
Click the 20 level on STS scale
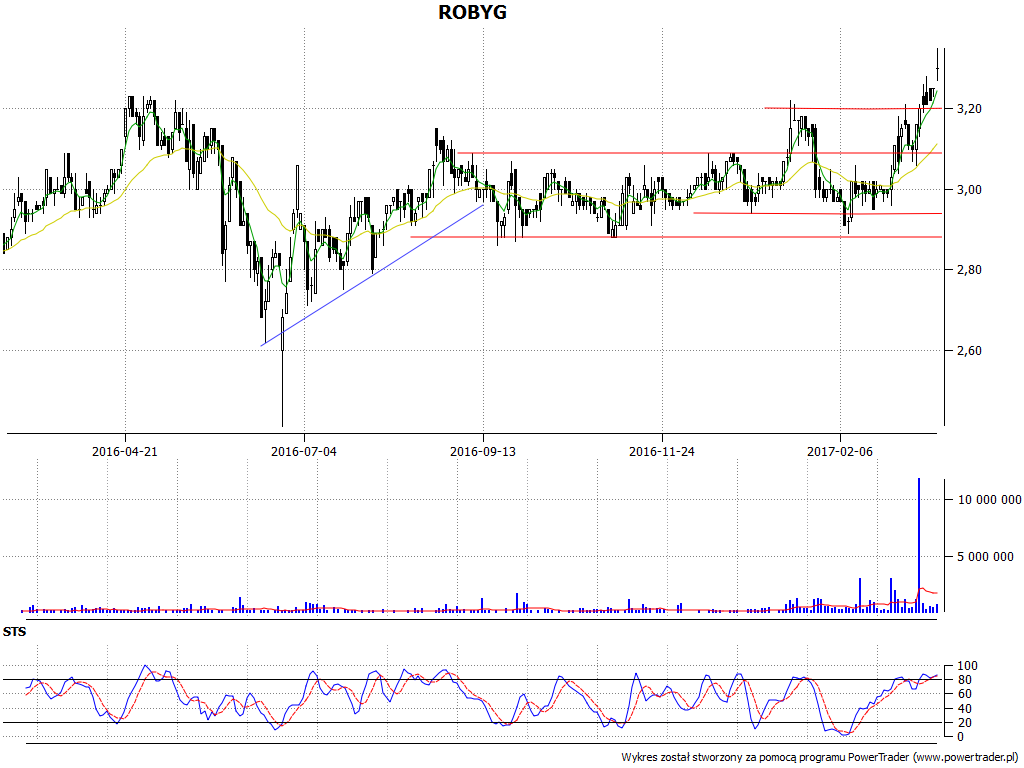pyautogui.click(x=964, y=722)
